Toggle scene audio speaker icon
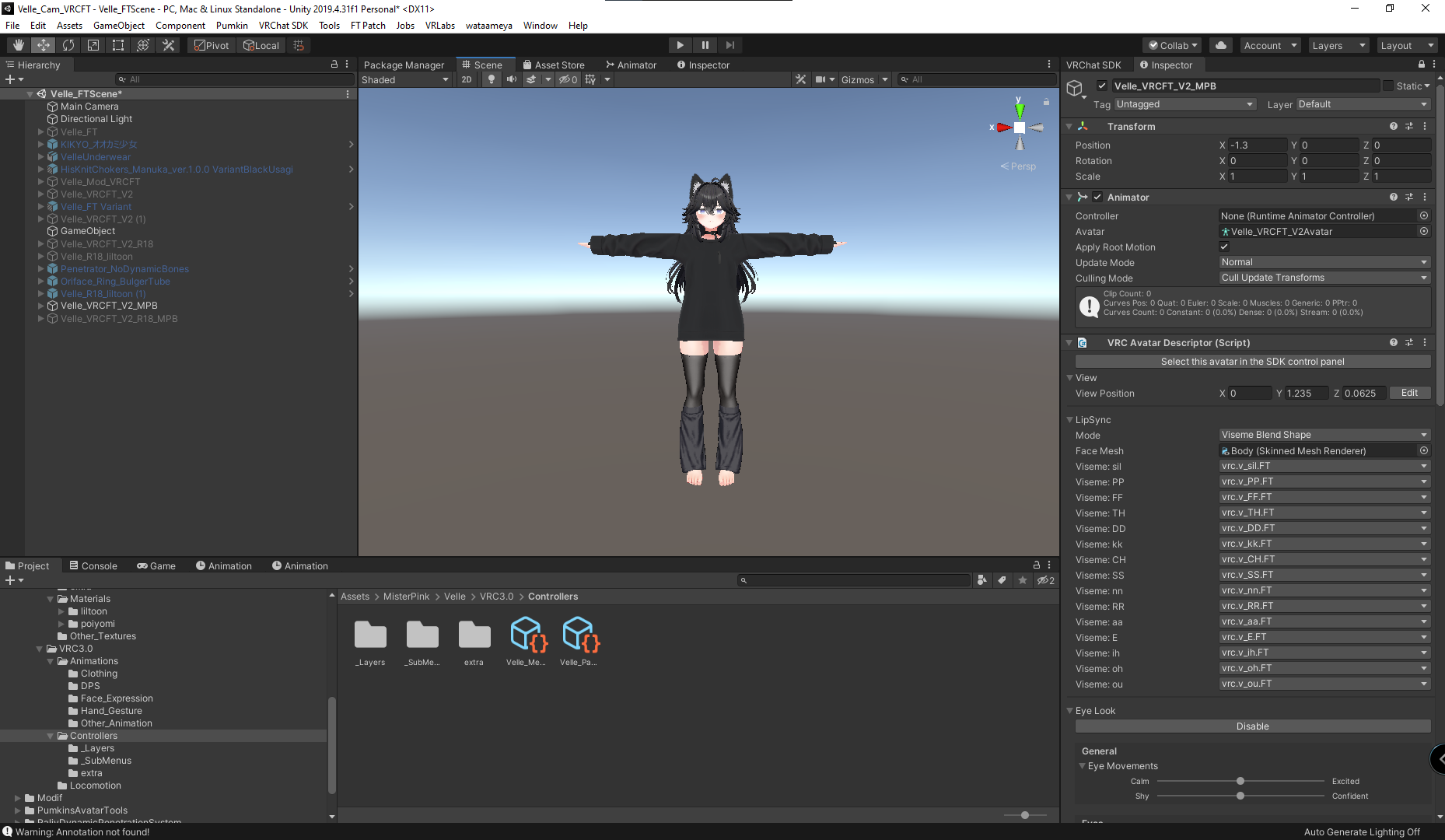Screen dimensions: 1445x840 click(511, 79)
